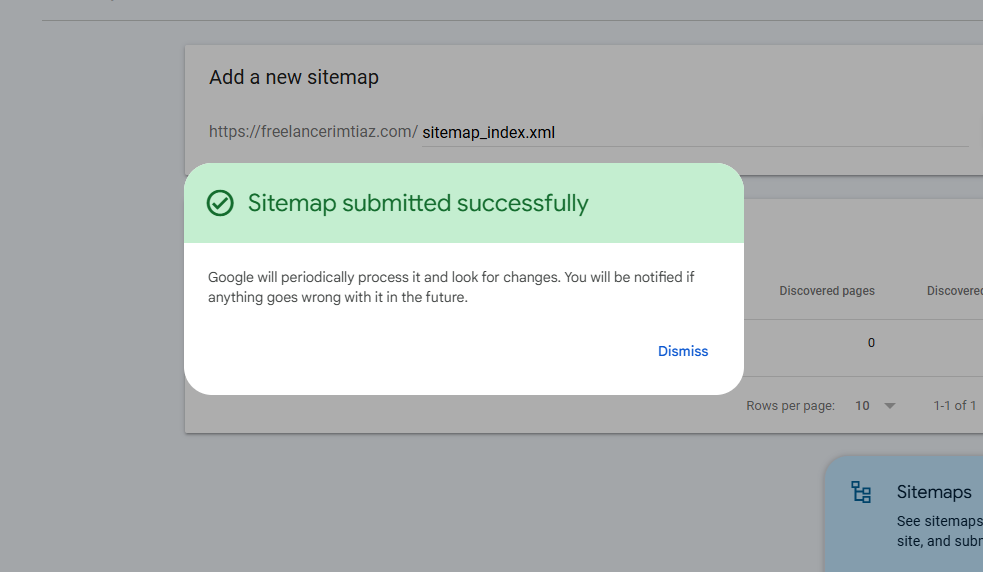Click the 'Add a new sitemap' heading
Image resolution: width=983 pixels, height=572 pixels.
(x=294, y=77)
